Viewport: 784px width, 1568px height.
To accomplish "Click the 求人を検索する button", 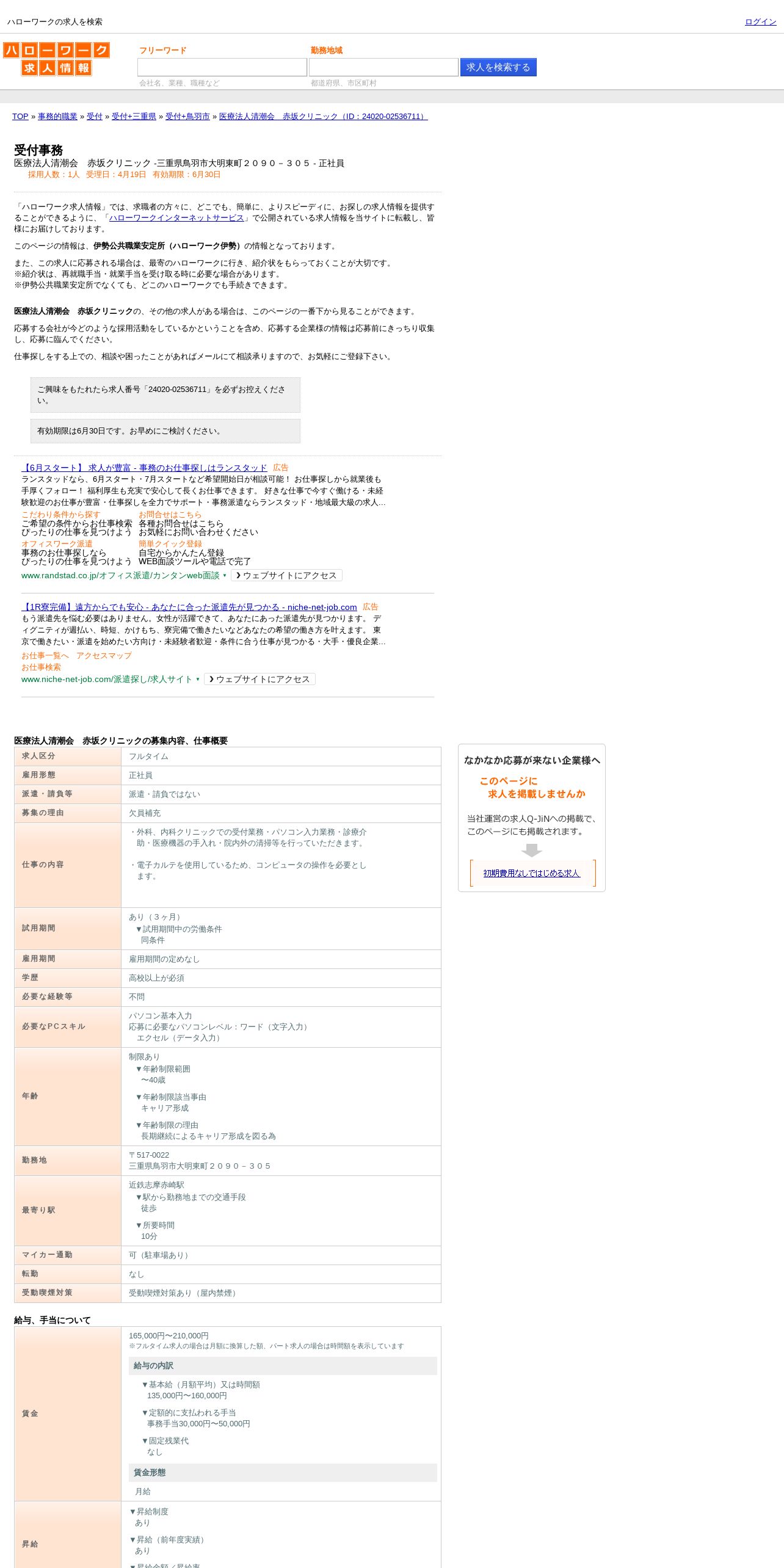I will [x=498, y=67].
